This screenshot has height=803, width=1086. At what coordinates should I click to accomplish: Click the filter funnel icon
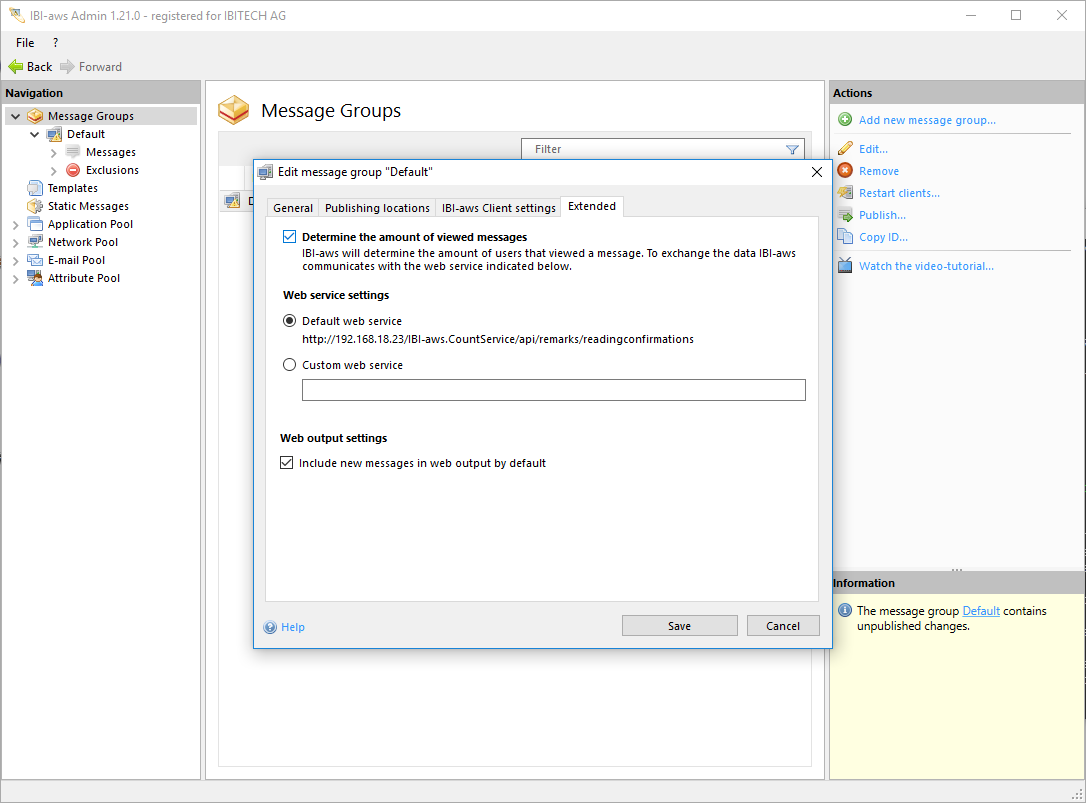click(792, 150)
